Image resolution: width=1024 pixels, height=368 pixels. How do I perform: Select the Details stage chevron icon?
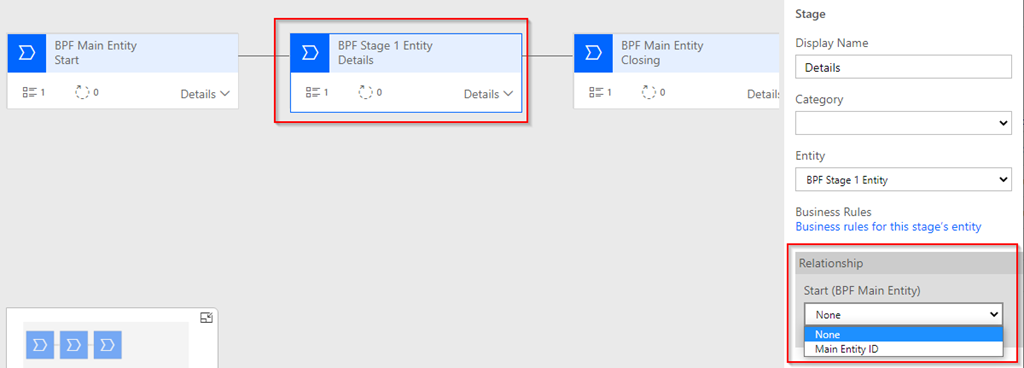(310, 53)
